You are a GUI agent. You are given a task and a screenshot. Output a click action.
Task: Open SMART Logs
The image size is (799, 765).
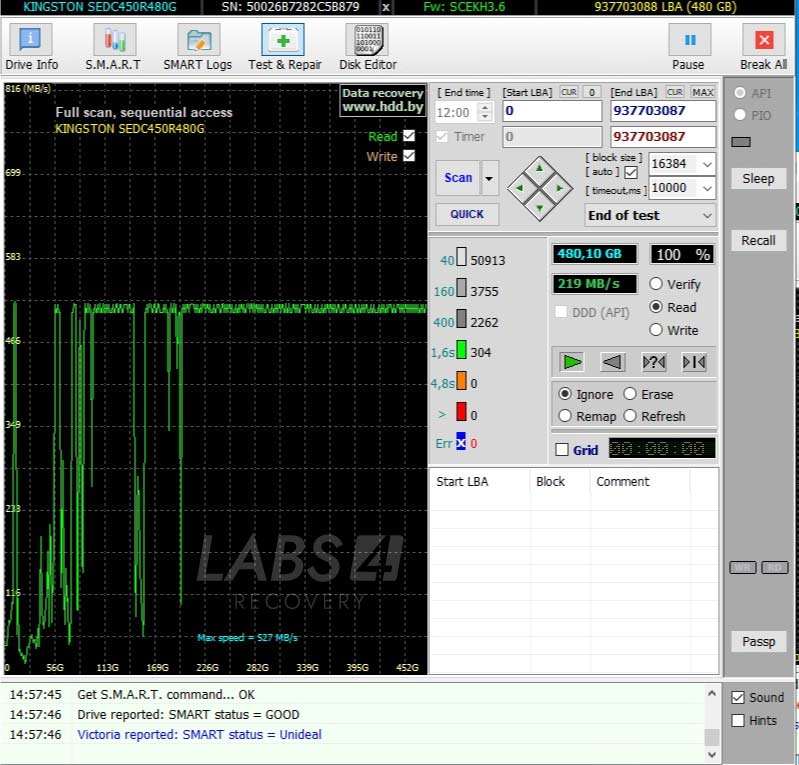[x=198, y=47]
